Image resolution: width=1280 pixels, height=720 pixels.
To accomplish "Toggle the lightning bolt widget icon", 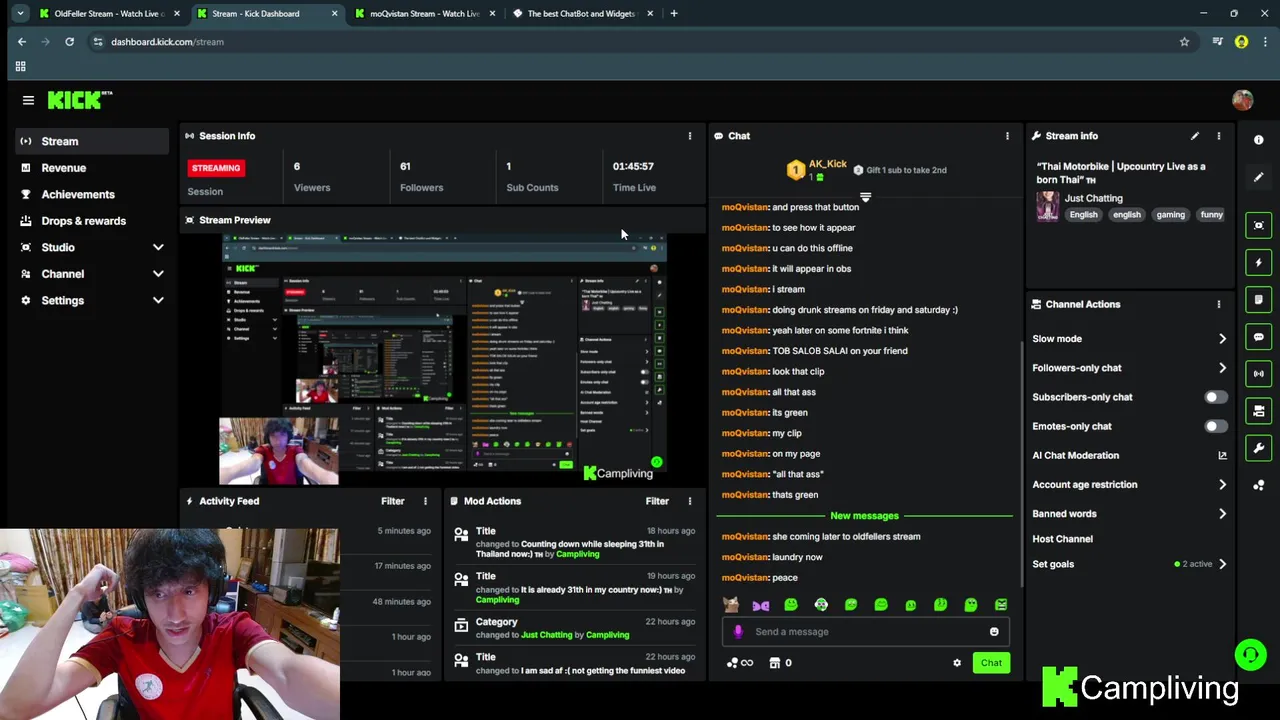I will (1259, 263).
